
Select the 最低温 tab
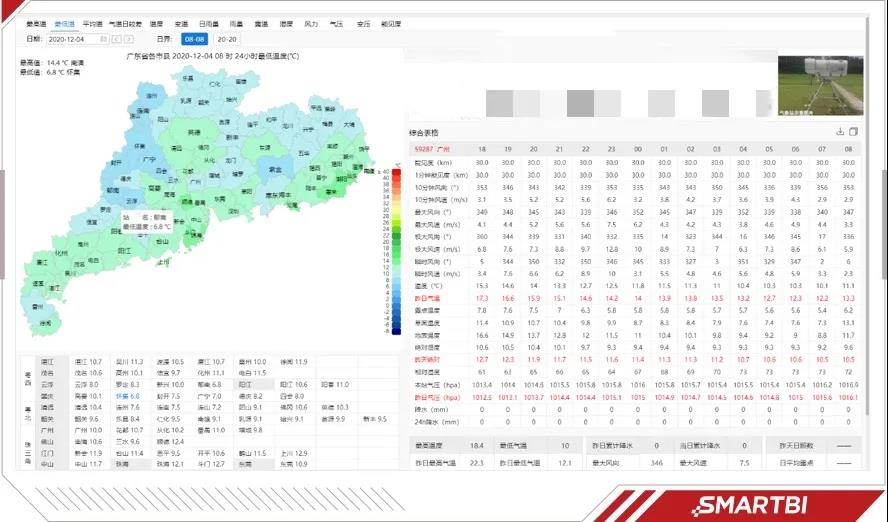tap(65, 24)
